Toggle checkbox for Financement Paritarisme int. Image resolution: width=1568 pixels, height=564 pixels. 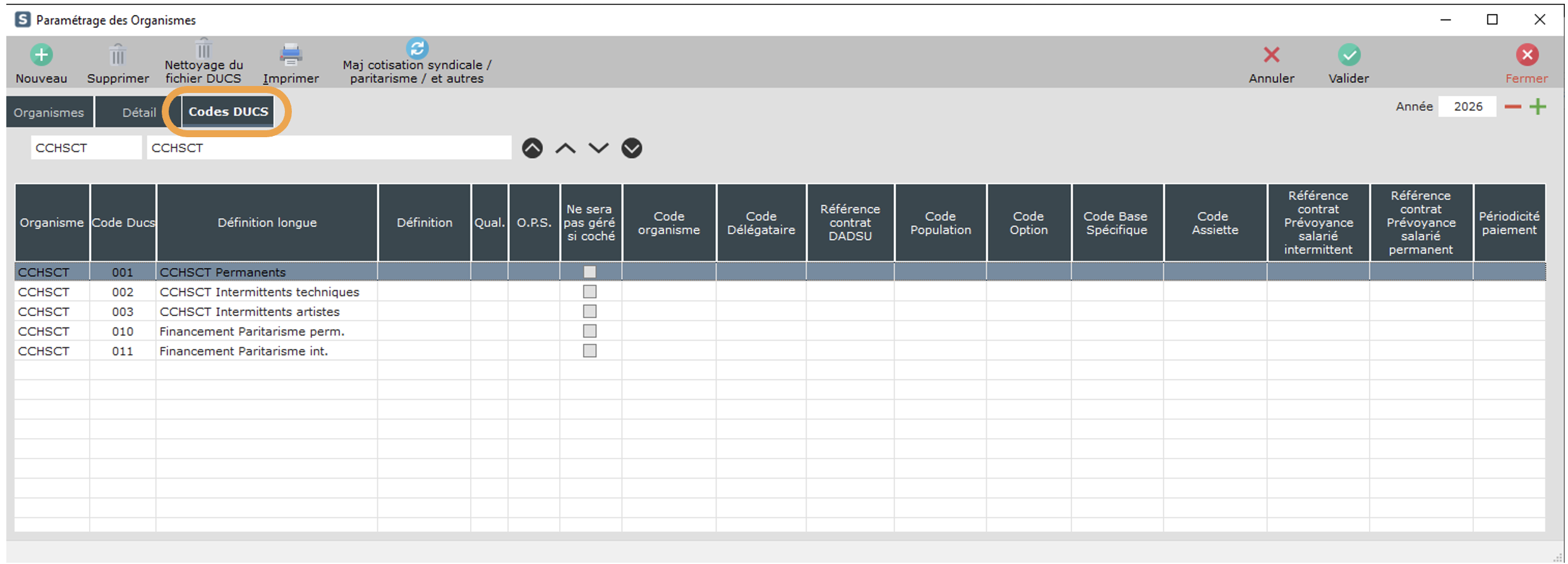click(589, 351)
